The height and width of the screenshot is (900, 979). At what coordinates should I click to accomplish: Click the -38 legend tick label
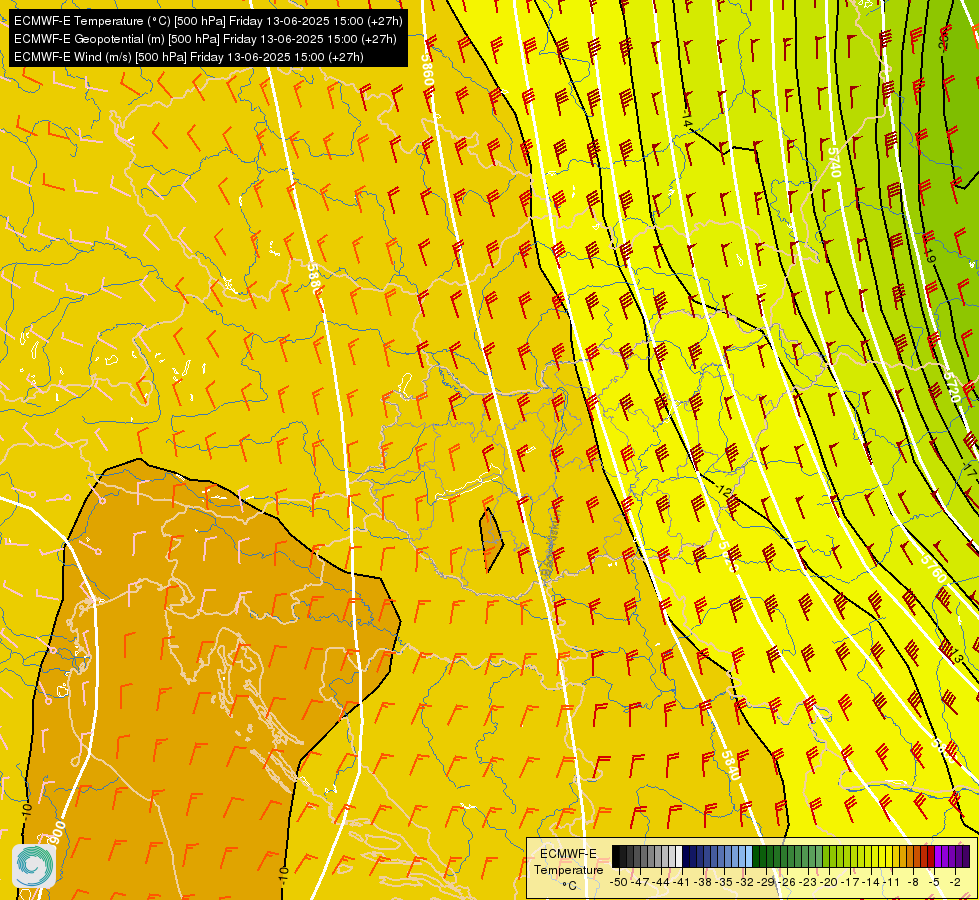[x=702, y=883]
